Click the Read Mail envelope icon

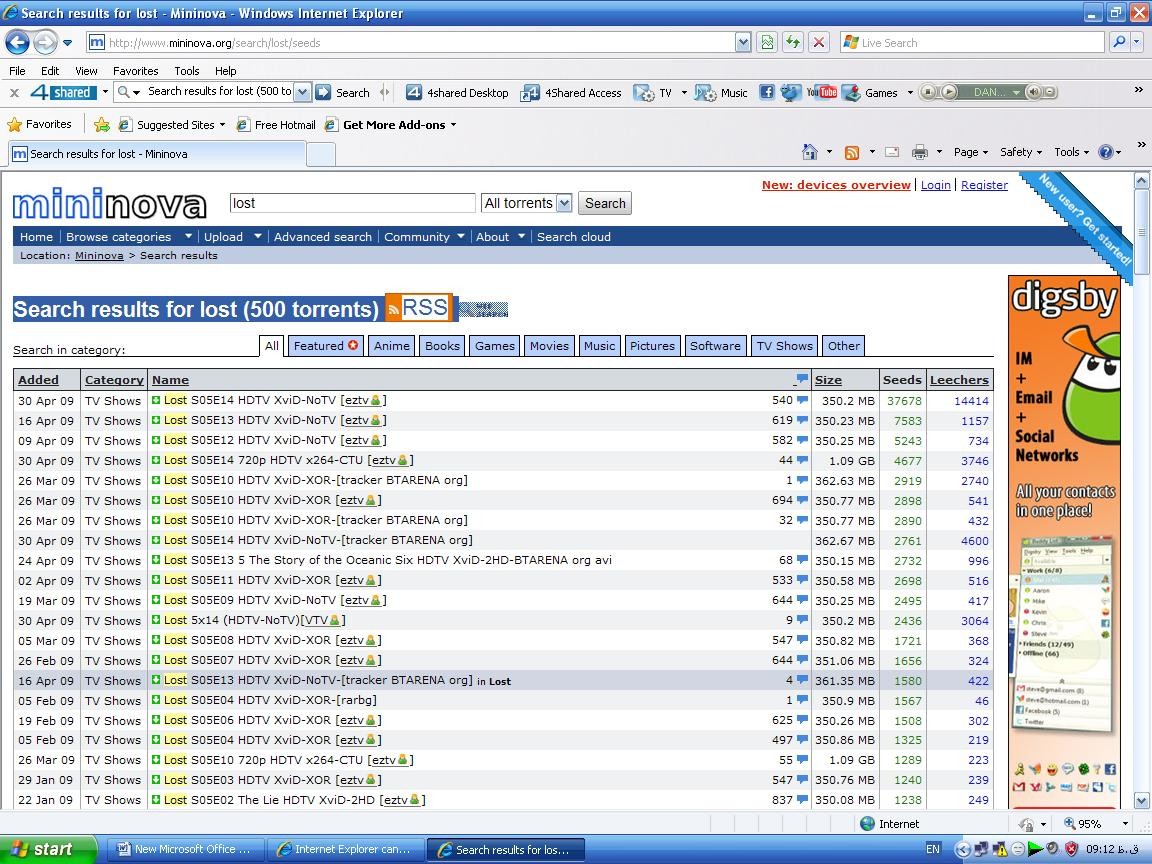[x=892, y=152]
